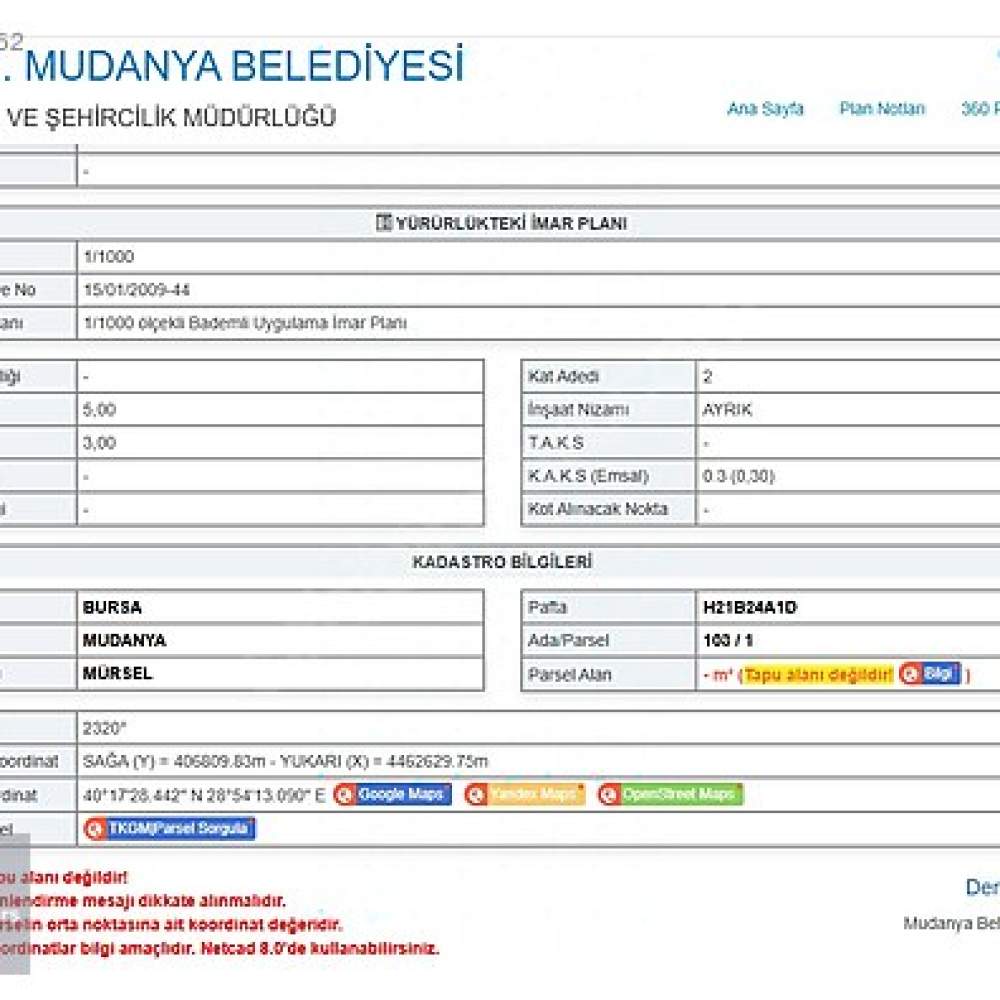Screen dimensions: 1000x1000
Task: Click the K.A.K.S (Emsal) label
Action: (x=588, y=476)
